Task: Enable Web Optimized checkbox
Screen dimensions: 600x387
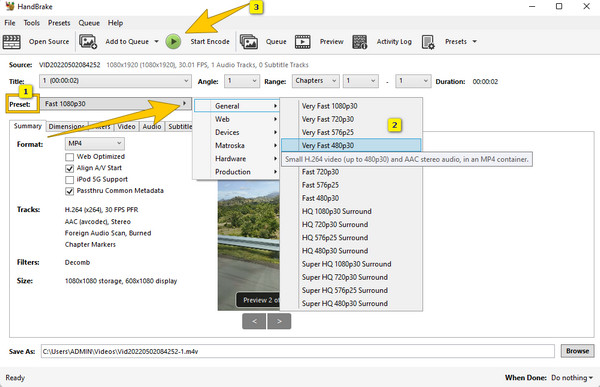Action: (69, 157)
